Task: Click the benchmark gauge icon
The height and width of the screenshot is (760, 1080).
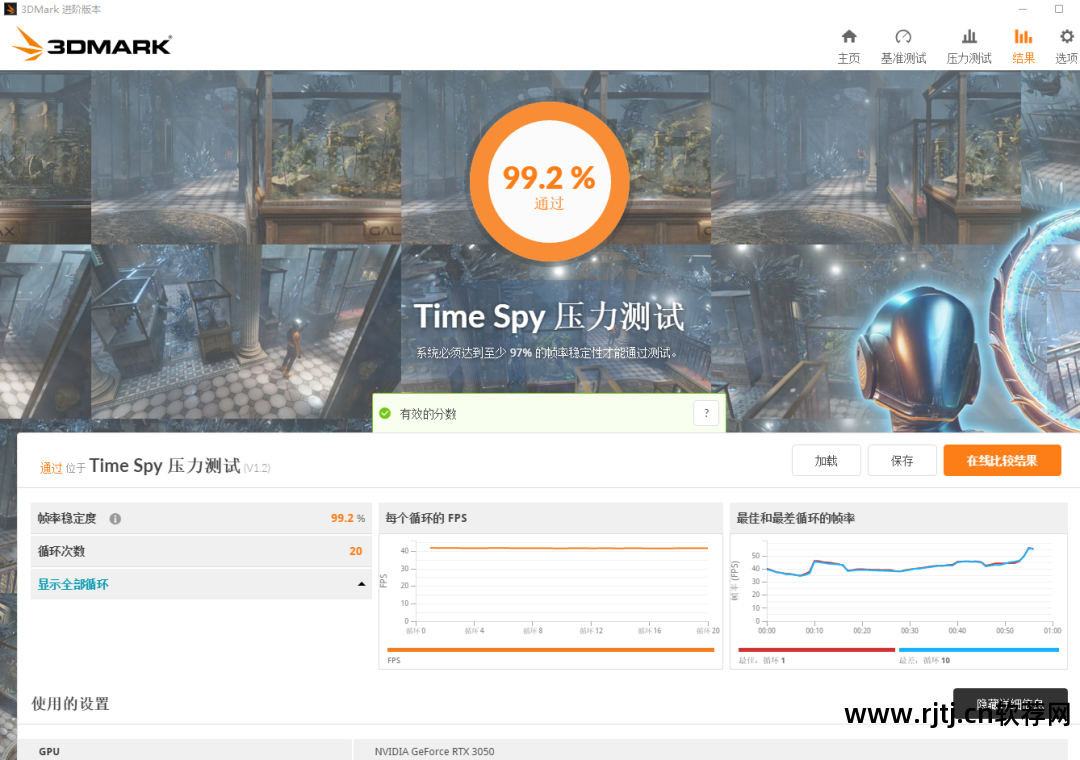Action: click(x=903, y=37)
